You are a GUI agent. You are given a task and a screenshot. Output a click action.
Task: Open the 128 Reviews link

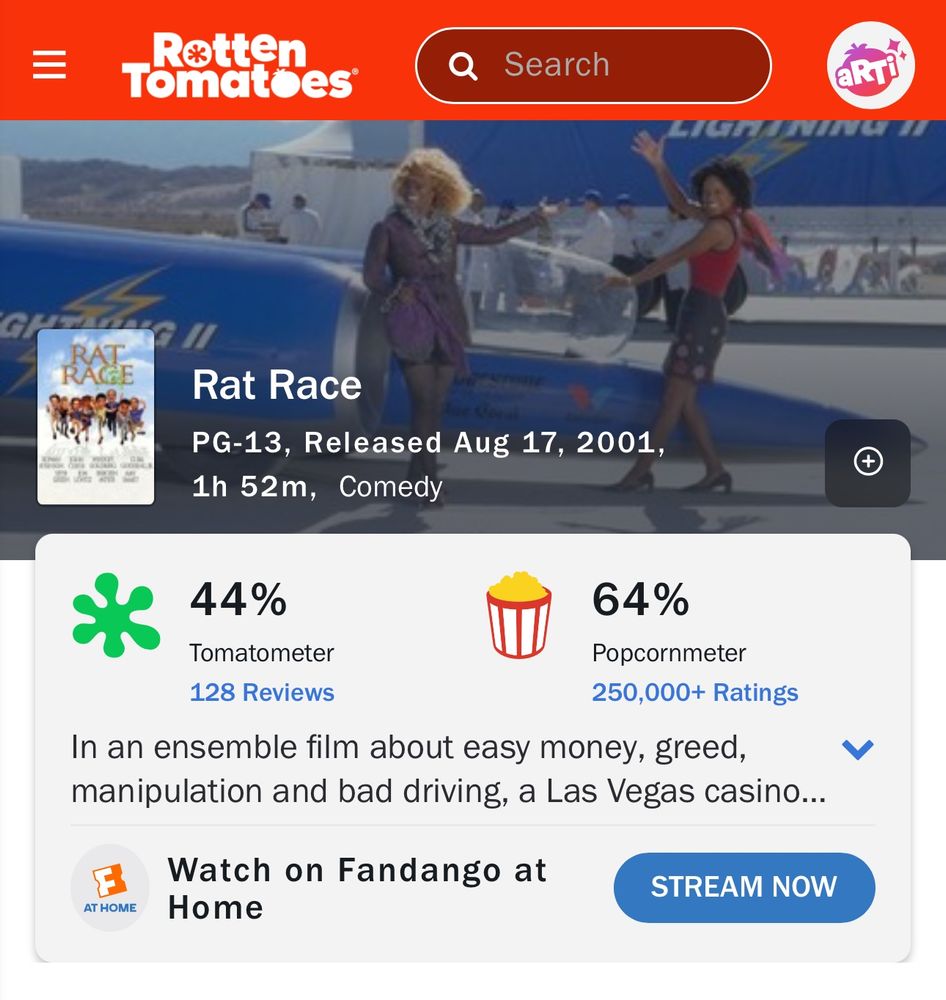pyautogui.click(x=262, y=692)
